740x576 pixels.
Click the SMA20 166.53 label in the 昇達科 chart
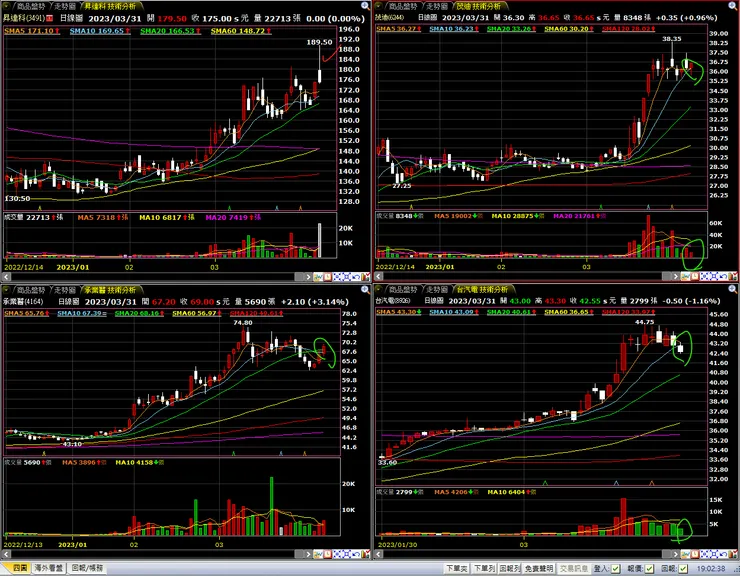(170, 31)
